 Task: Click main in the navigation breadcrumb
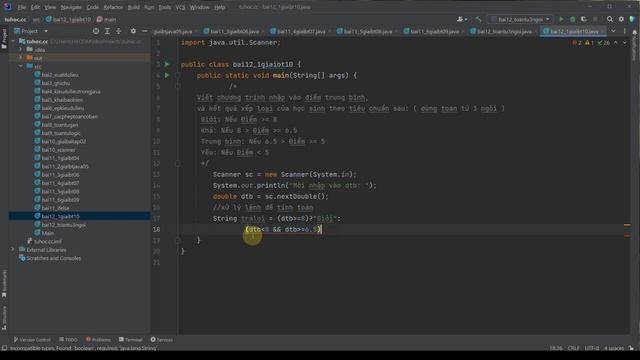(x=107, y=19)
